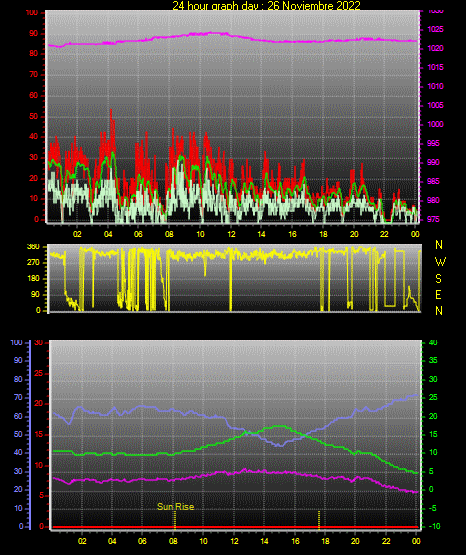466x555 pixels.
Task: Click the compass letter E
Action: (x=438, y=294)
